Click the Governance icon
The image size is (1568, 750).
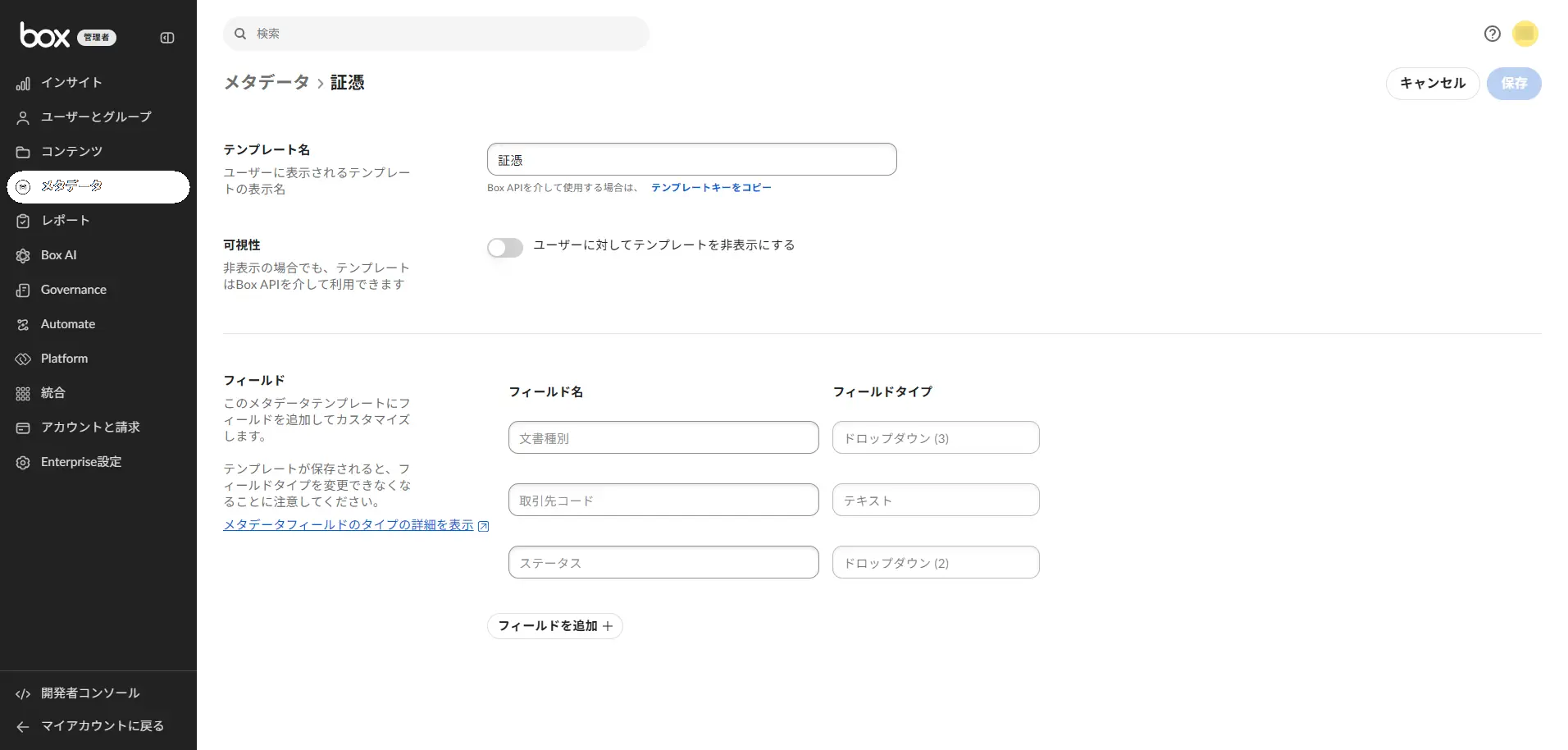tap(23, 290)
